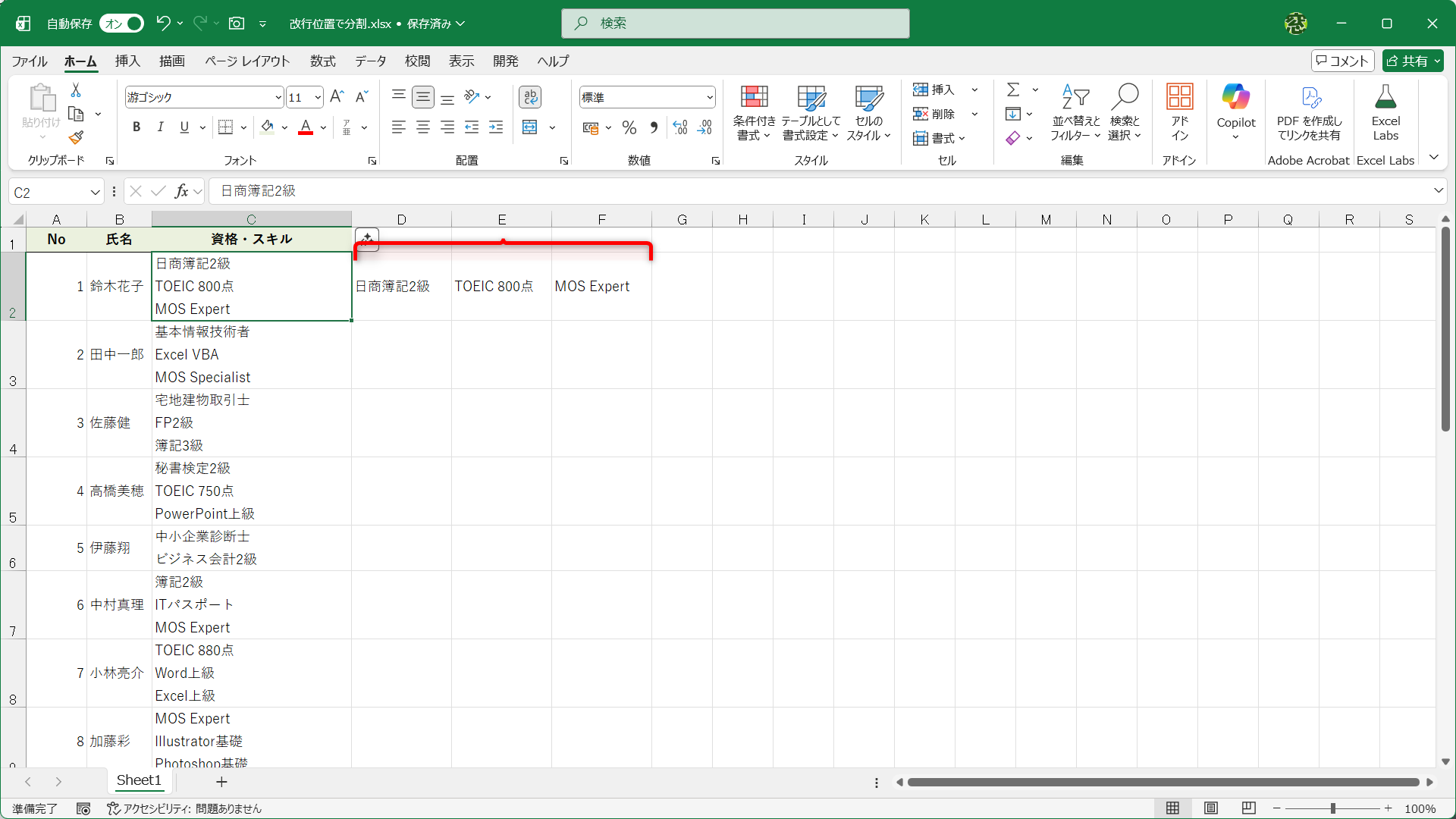Click the Format Painter brush icon

tap(76, 138)
